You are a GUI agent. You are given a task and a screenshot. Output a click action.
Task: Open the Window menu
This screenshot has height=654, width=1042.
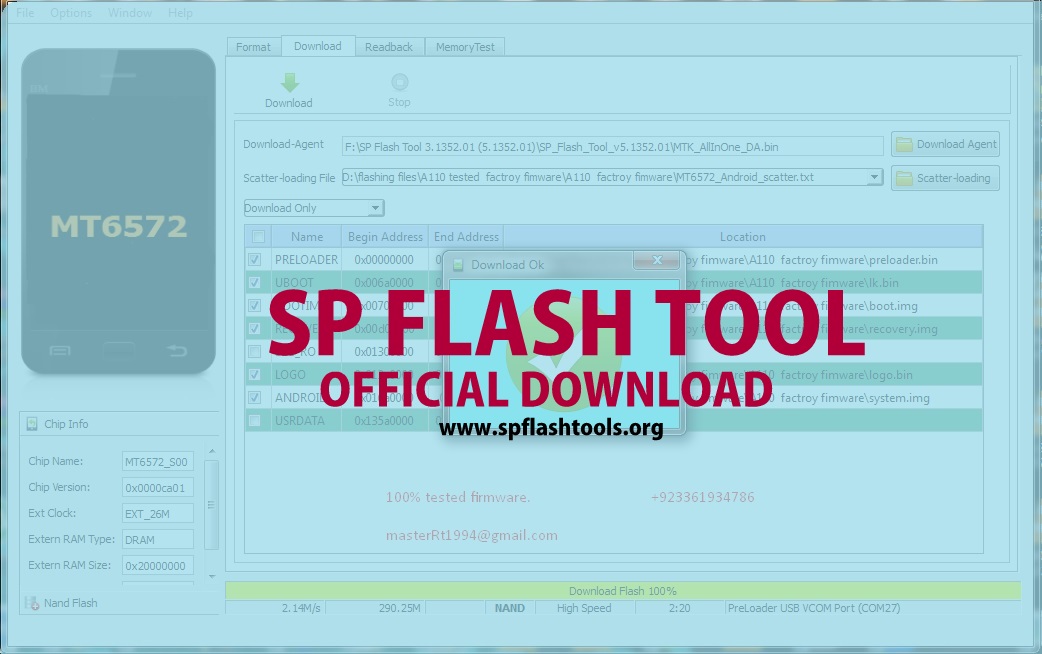point(130,13)
